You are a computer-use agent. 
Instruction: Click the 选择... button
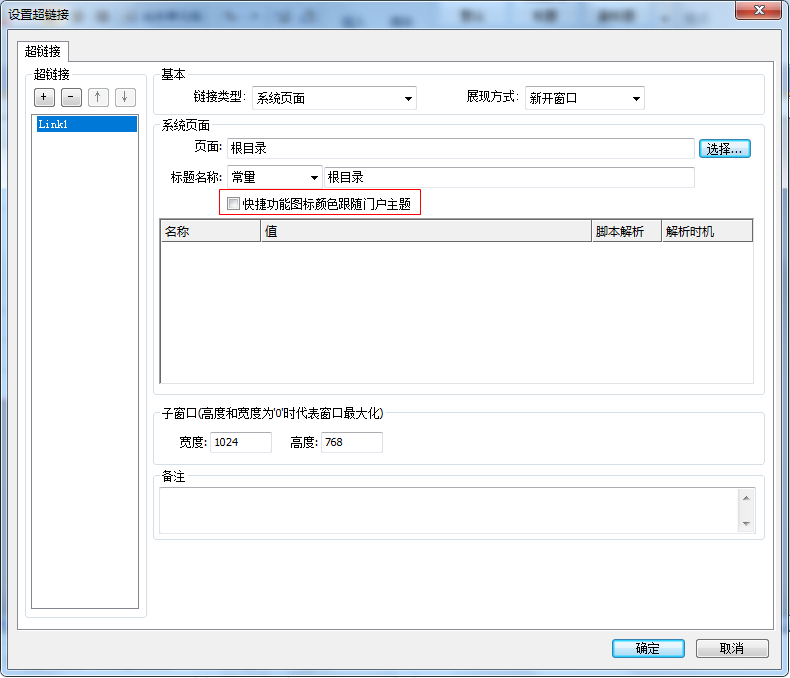(x=724, y=149)
